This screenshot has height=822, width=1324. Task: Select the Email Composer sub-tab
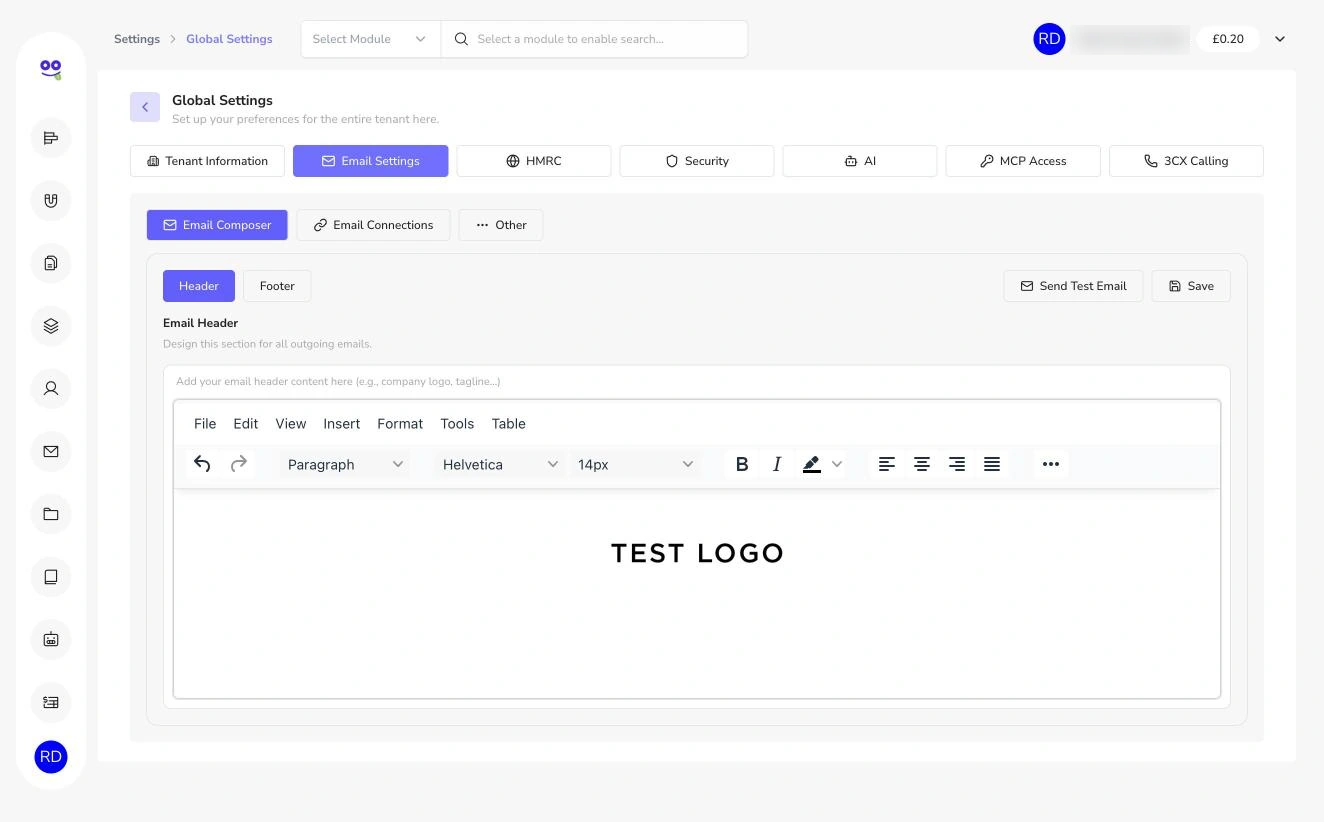pyautogui.click(x=217, y=225)
